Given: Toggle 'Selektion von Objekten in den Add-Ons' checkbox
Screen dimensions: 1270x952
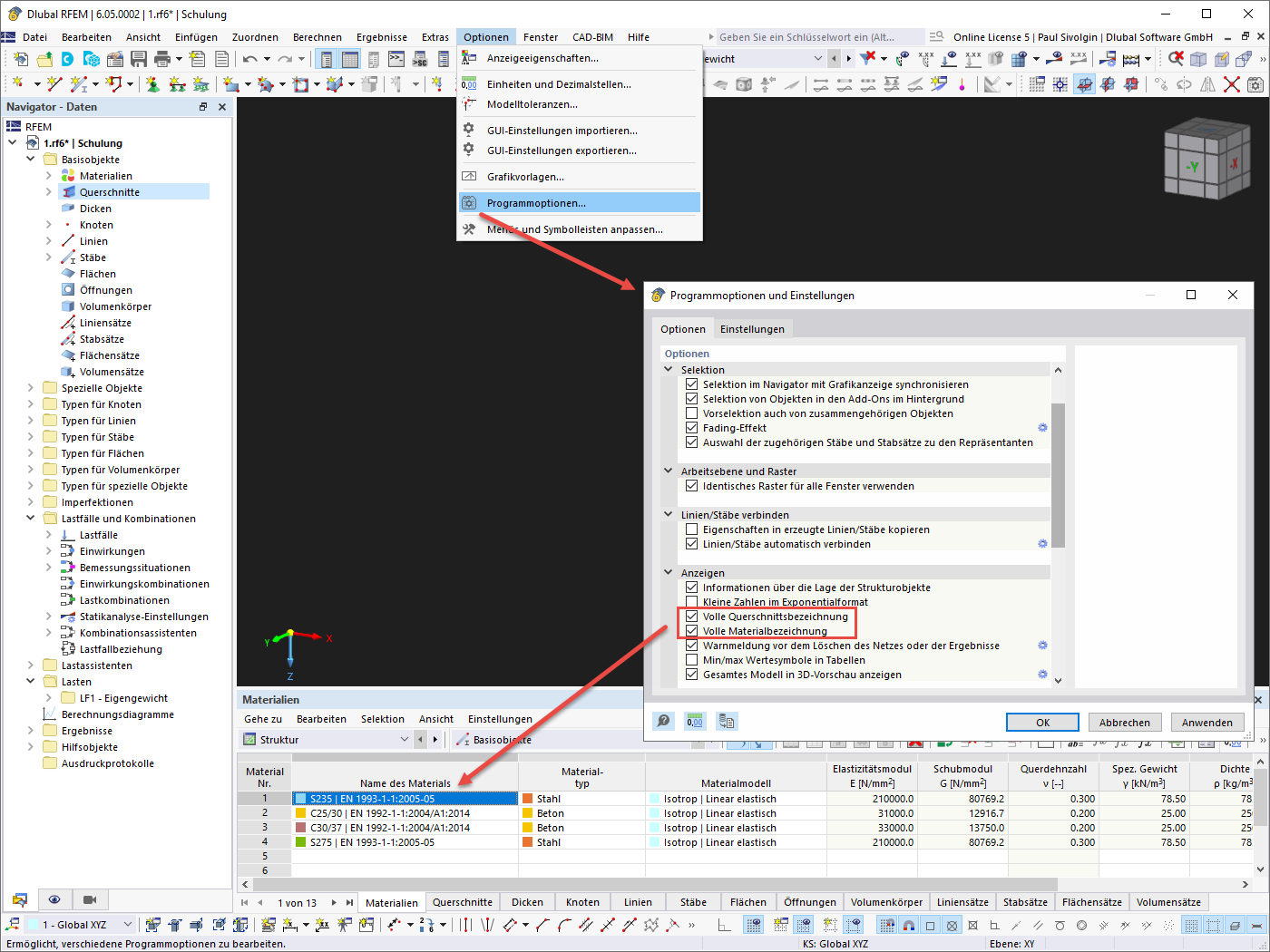Looking at the screenshot, I should point(692,399).
